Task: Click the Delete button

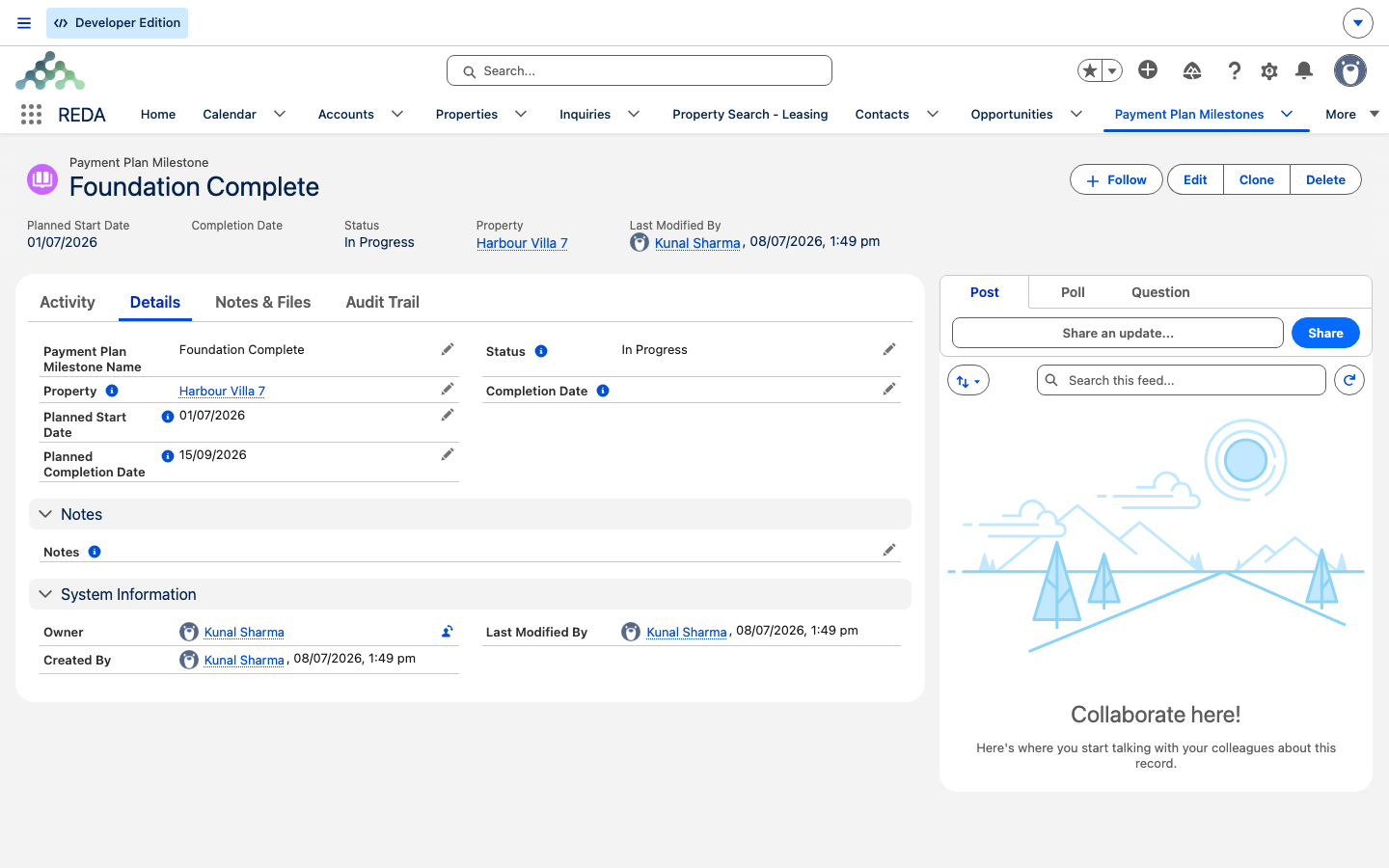Action: click(x=1325, y=179)
